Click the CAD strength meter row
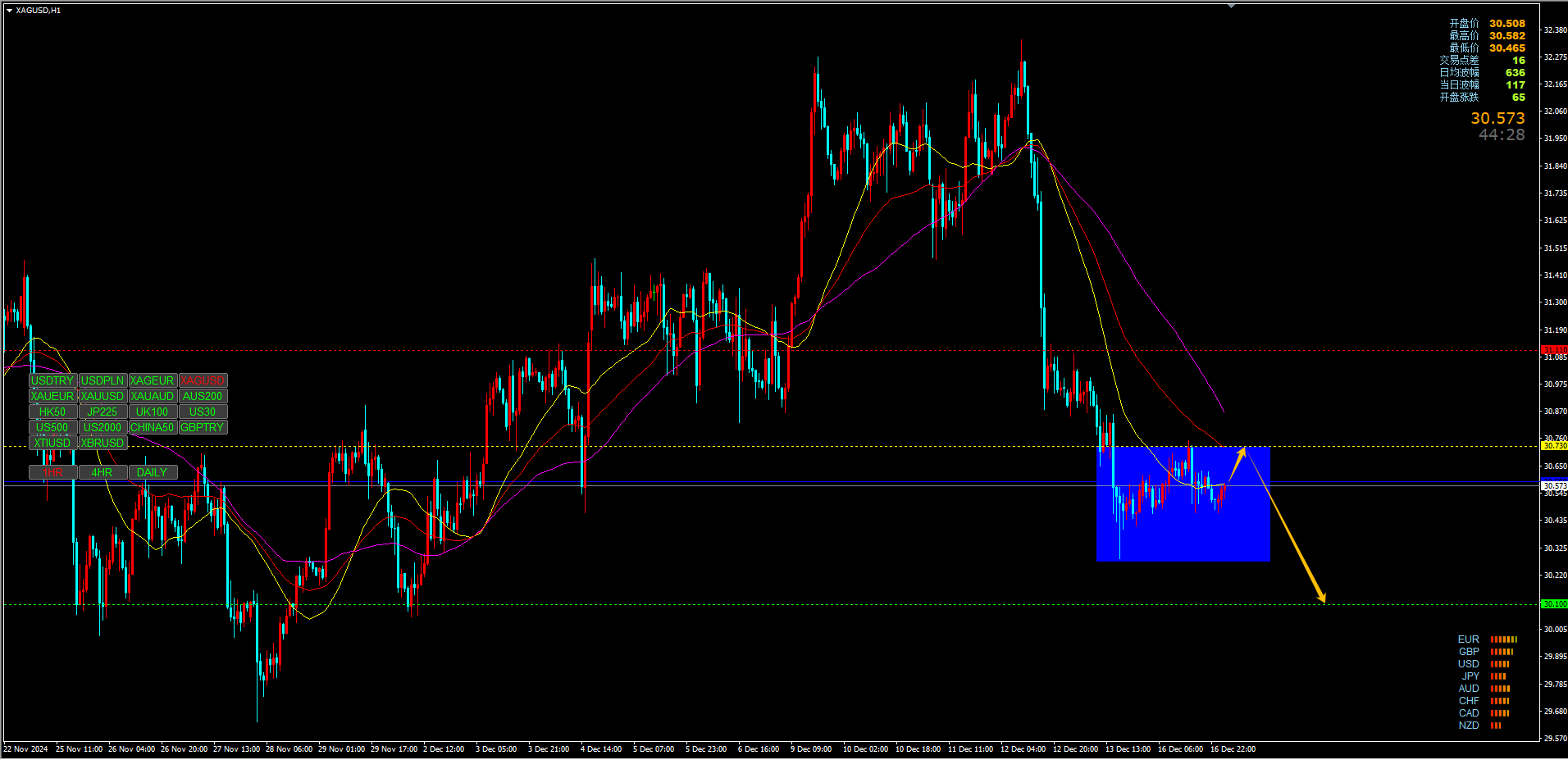The width and height of the screenshot is (1568, 760). click(1484, 713)
